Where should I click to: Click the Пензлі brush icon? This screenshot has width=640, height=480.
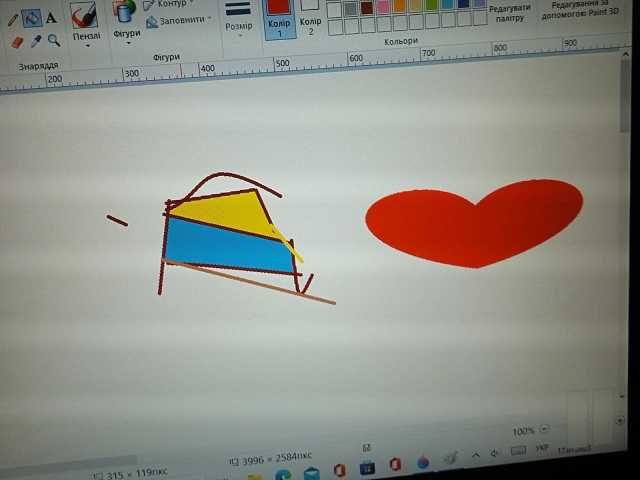[x=85, y=14]
